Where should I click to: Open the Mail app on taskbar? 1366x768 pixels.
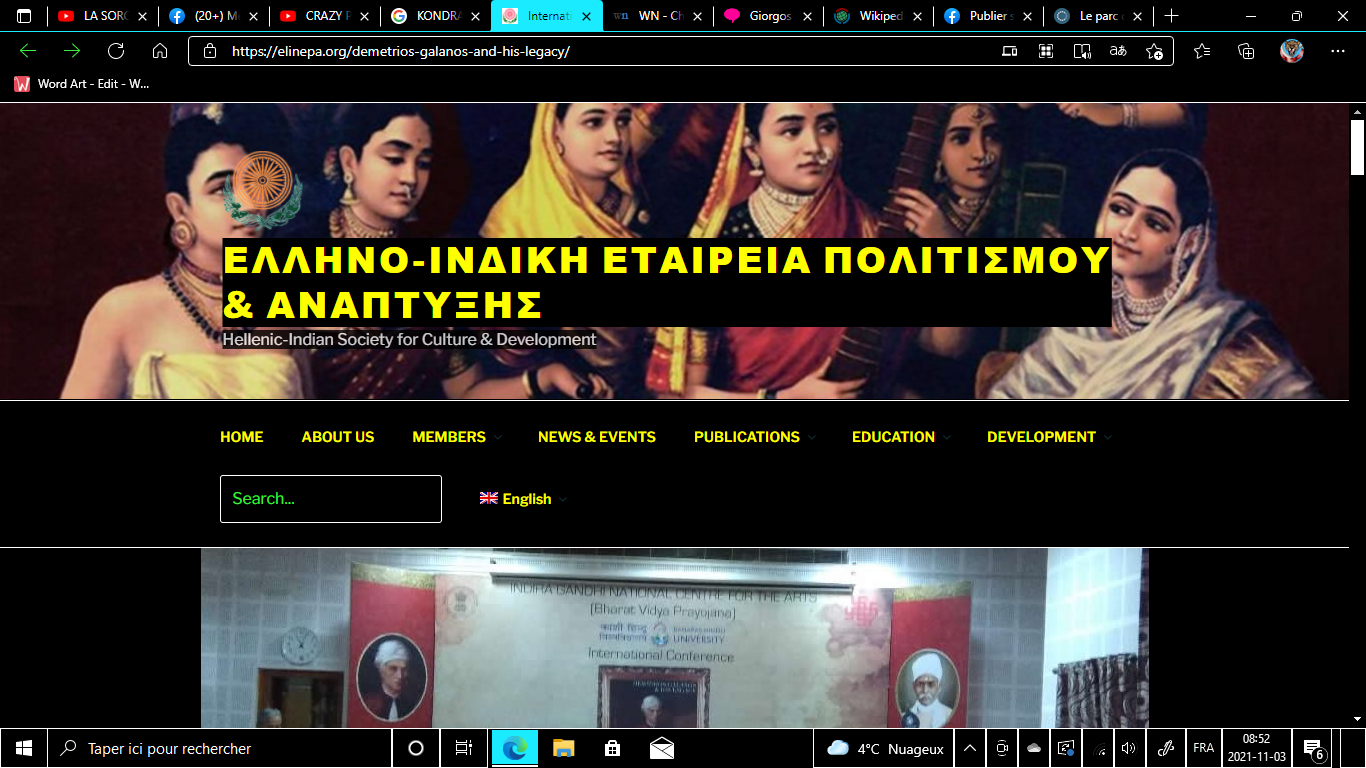tap(661, 748)
